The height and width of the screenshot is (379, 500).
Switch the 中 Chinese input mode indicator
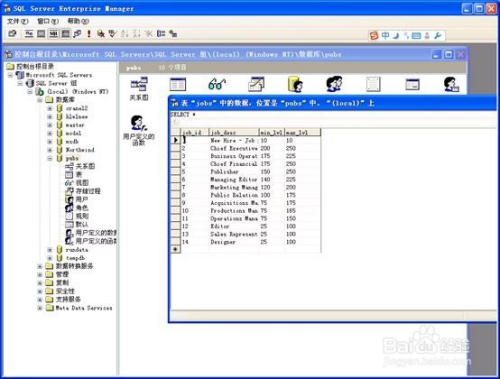click(385, 35)
